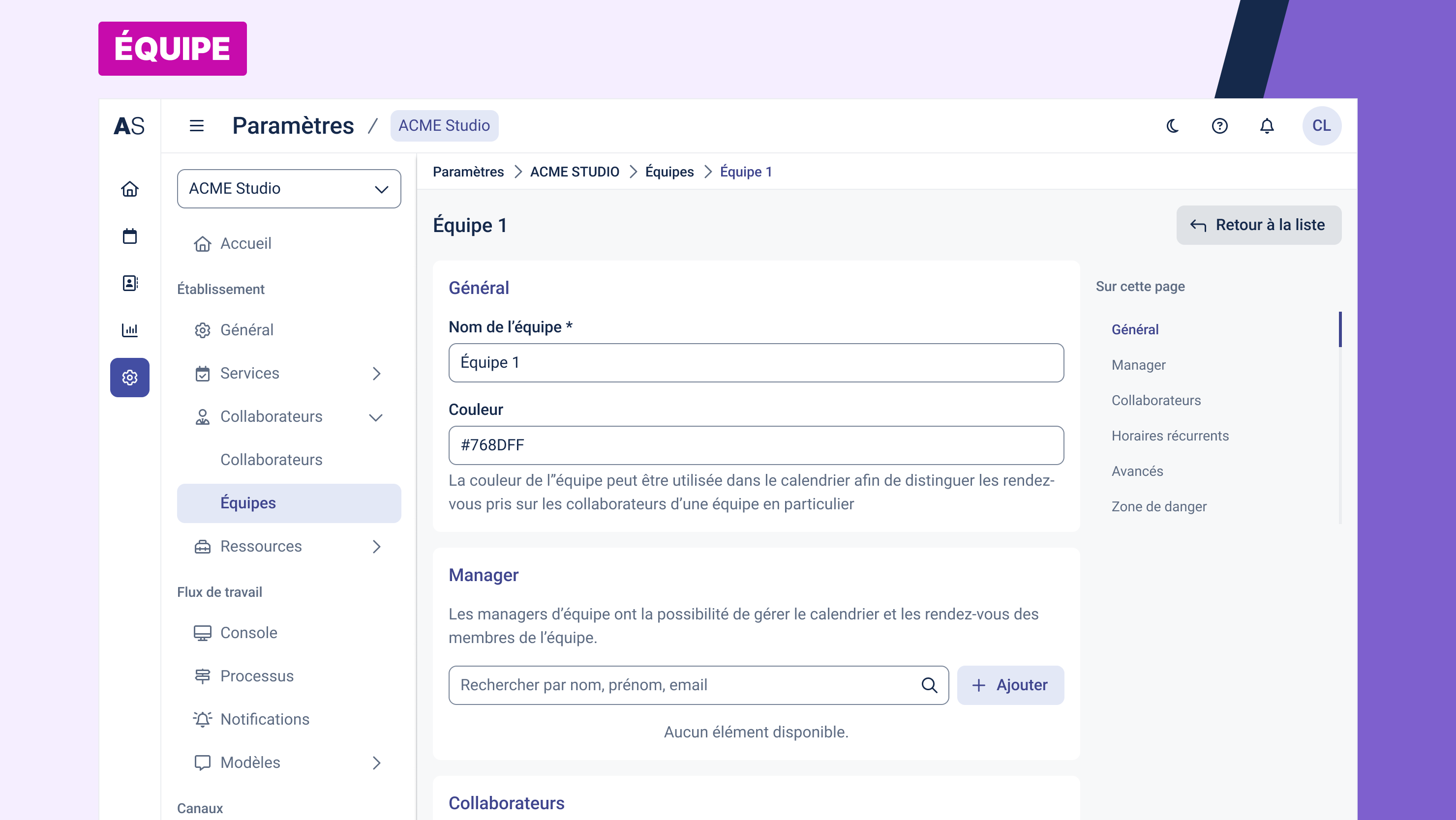Jump to Général in page outline
1456x820 pixels.
pos(1134,330)
